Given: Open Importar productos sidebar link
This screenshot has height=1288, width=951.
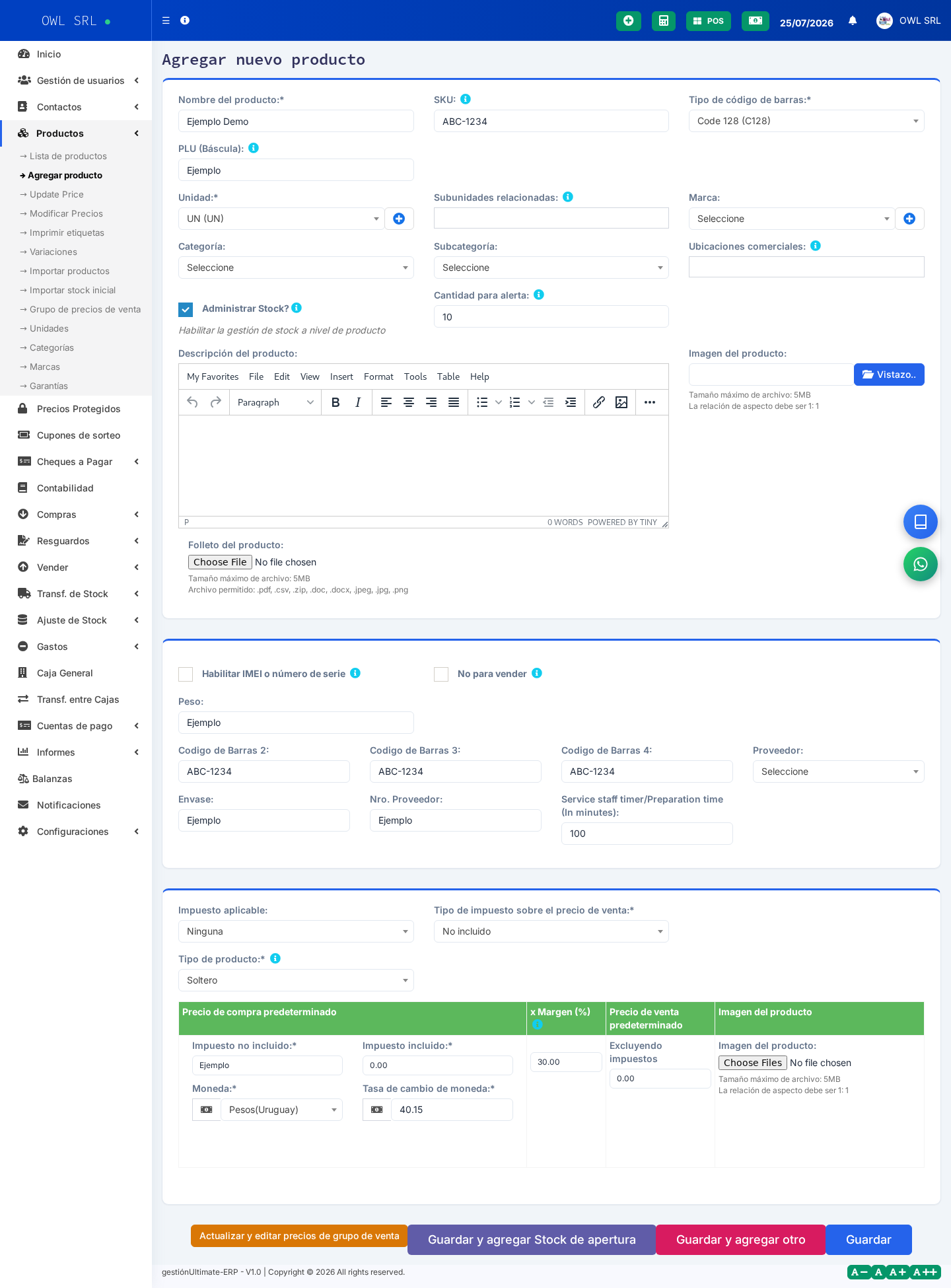Looking at the screenshot, I should pyautogui.click(x=69, y=271).
